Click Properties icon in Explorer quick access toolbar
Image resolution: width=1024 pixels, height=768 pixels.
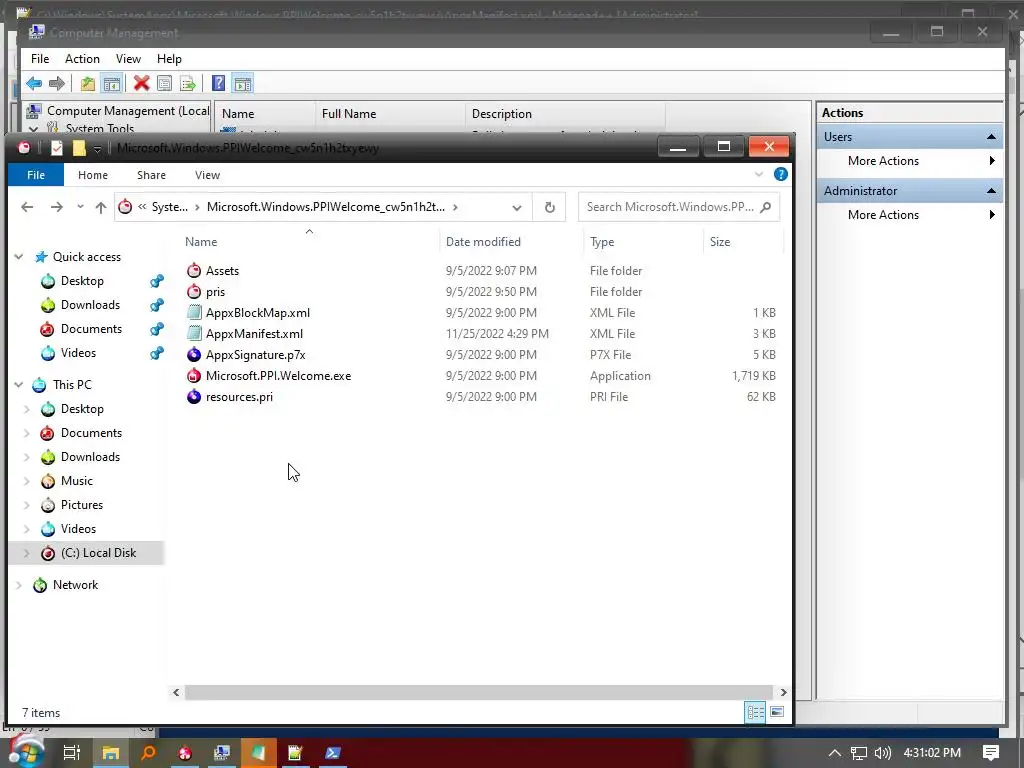tap(57, 148)
